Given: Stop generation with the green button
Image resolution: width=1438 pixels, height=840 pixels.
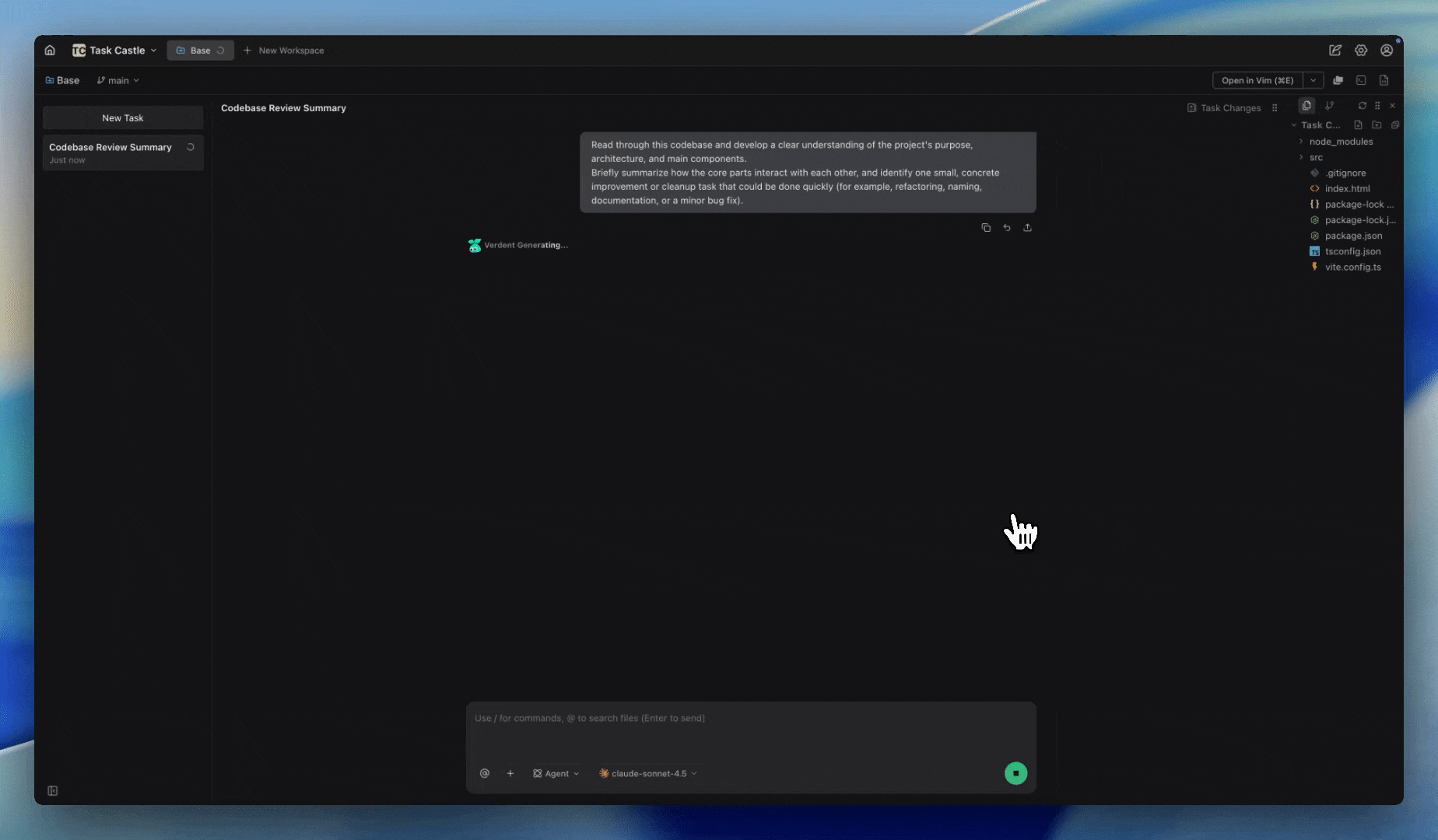Looking at the screenshot, I should (x=1015, y=773).
